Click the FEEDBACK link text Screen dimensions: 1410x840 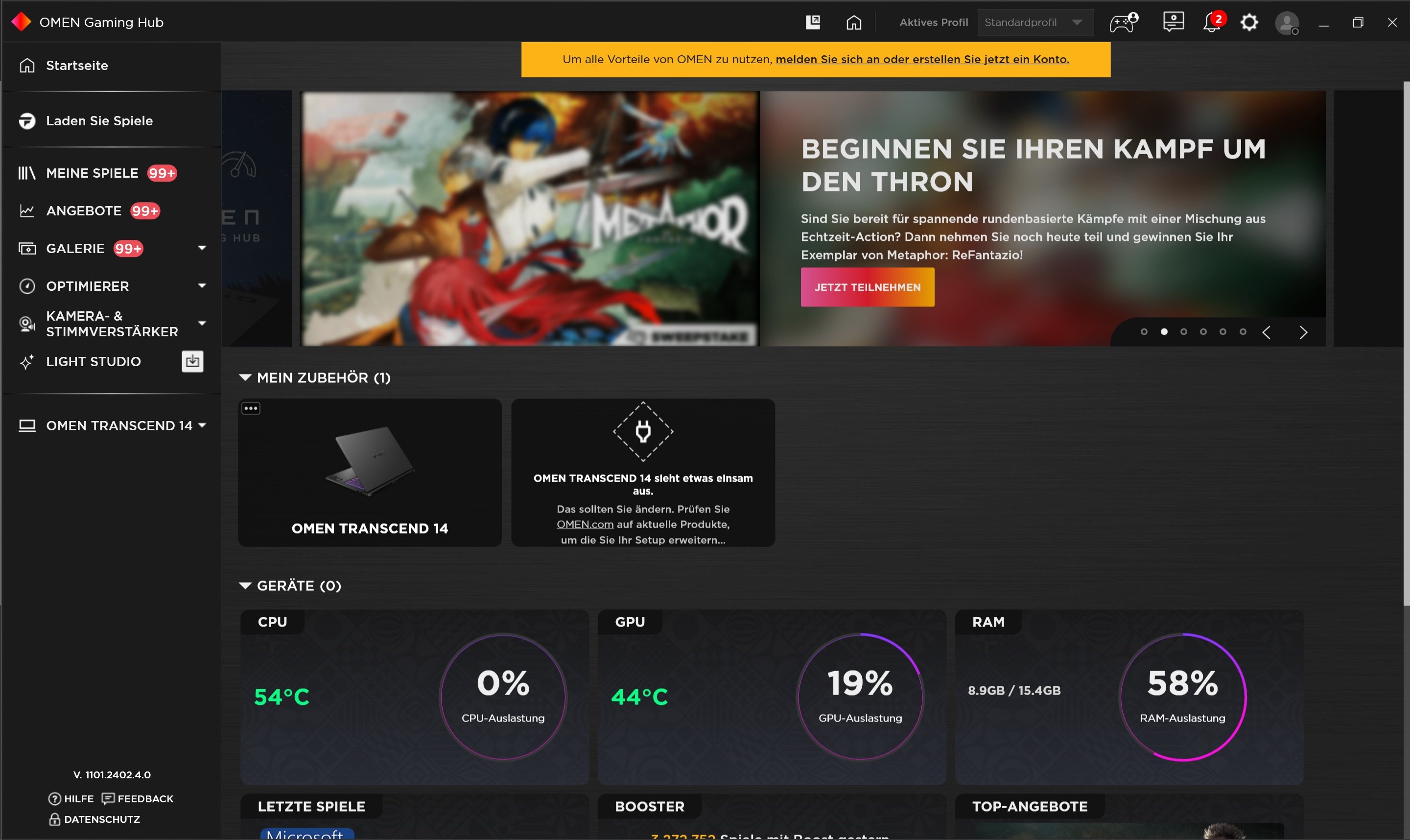coord(145,799)
